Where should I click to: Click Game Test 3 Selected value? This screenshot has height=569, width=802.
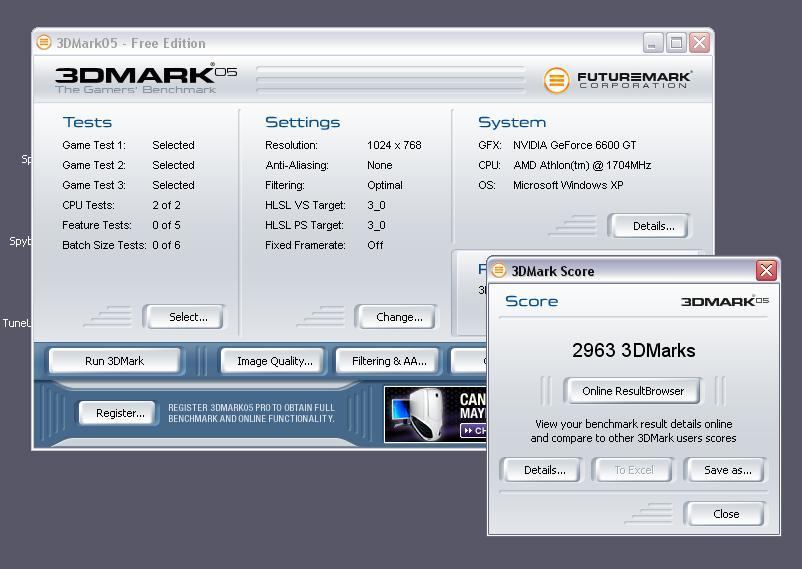point(173,185)
